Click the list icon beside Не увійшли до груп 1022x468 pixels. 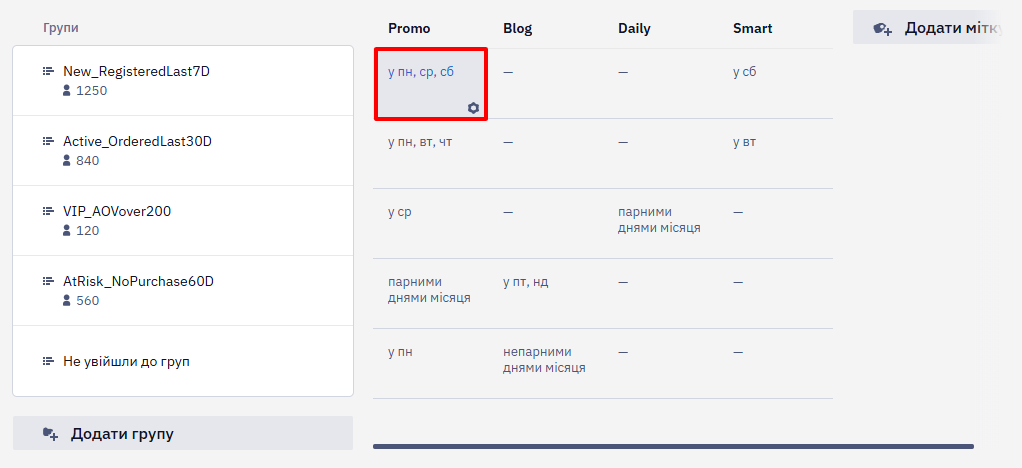click(48, 360)
